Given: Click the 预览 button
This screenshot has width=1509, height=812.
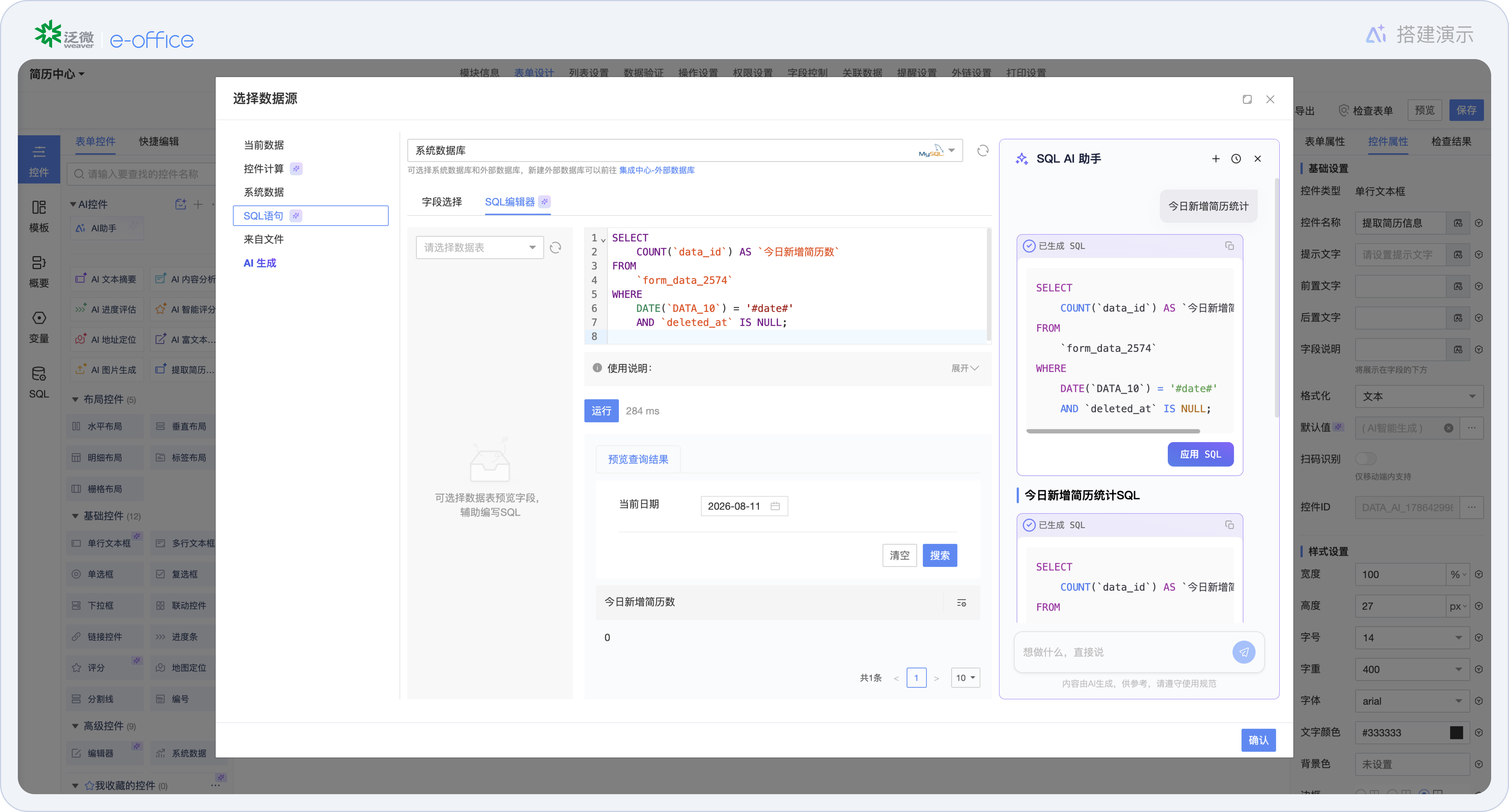Looking at the screenshot, I should 1425,111.
